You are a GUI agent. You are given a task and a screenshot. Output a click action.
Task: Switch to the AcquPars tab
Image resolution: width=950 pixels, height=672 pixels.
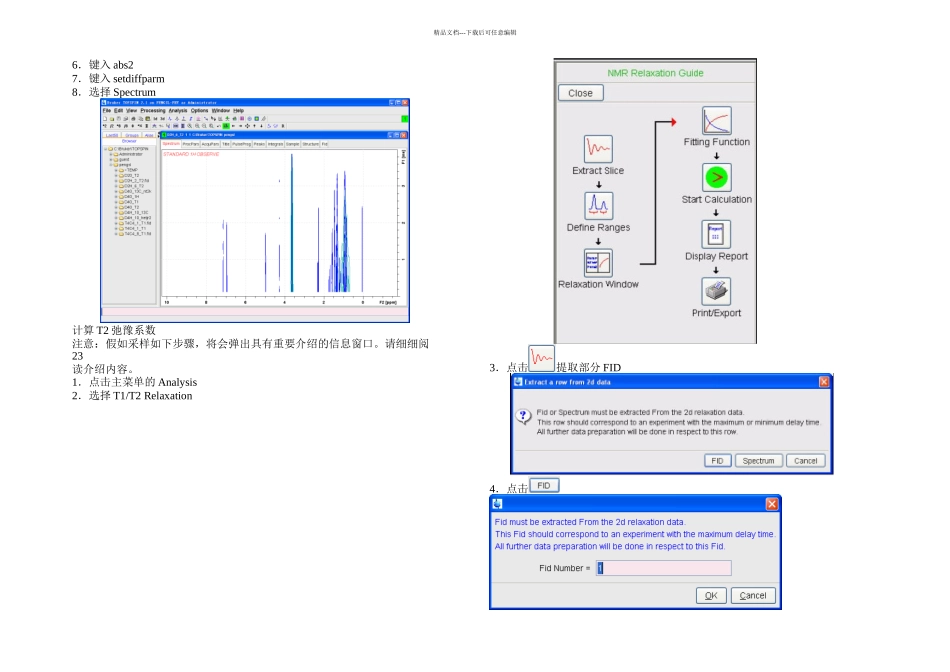[210, 144]
